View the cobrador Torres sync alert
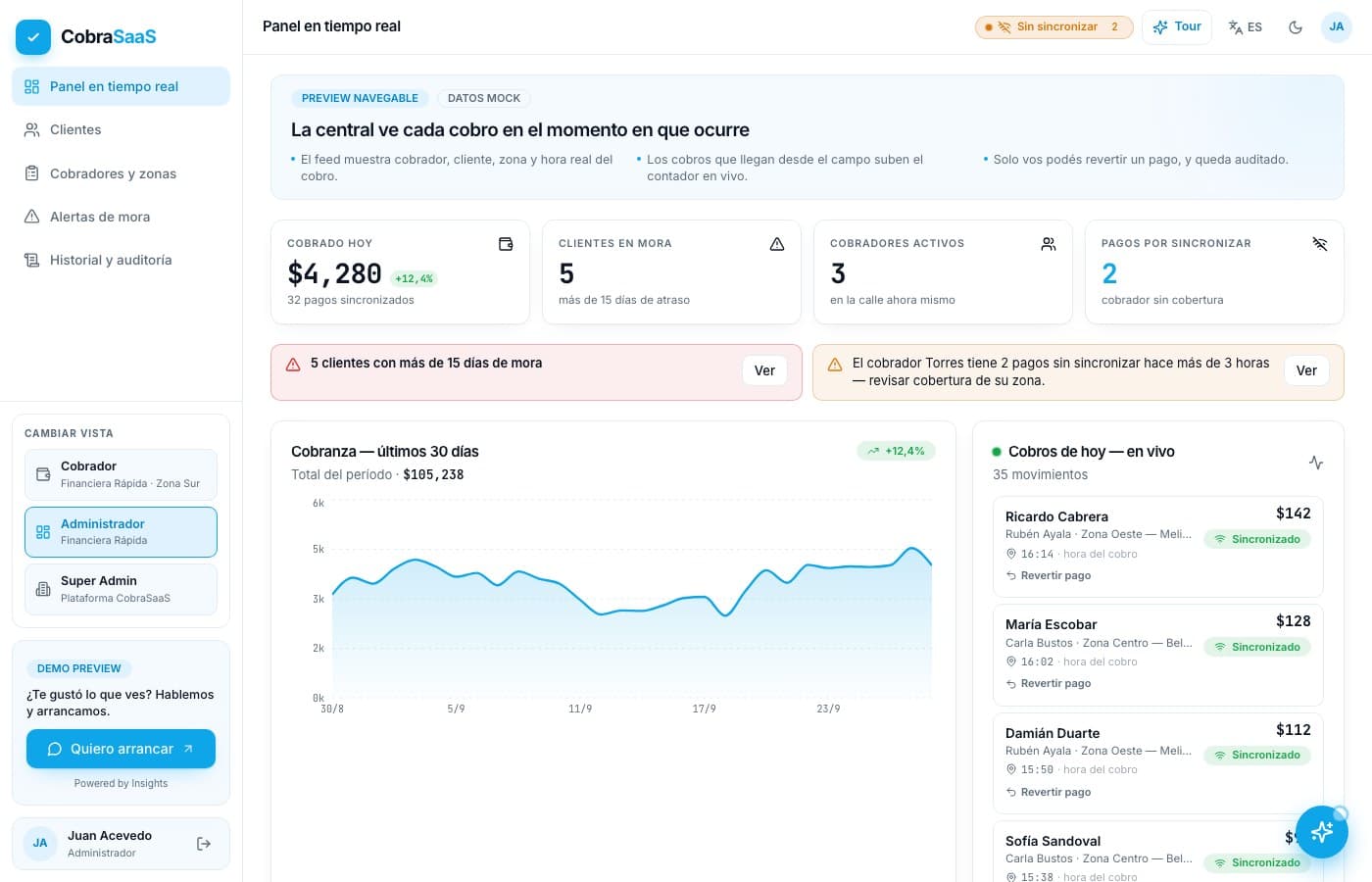Viewport: 1372px width, 882px height. (x=1306, y=370)
